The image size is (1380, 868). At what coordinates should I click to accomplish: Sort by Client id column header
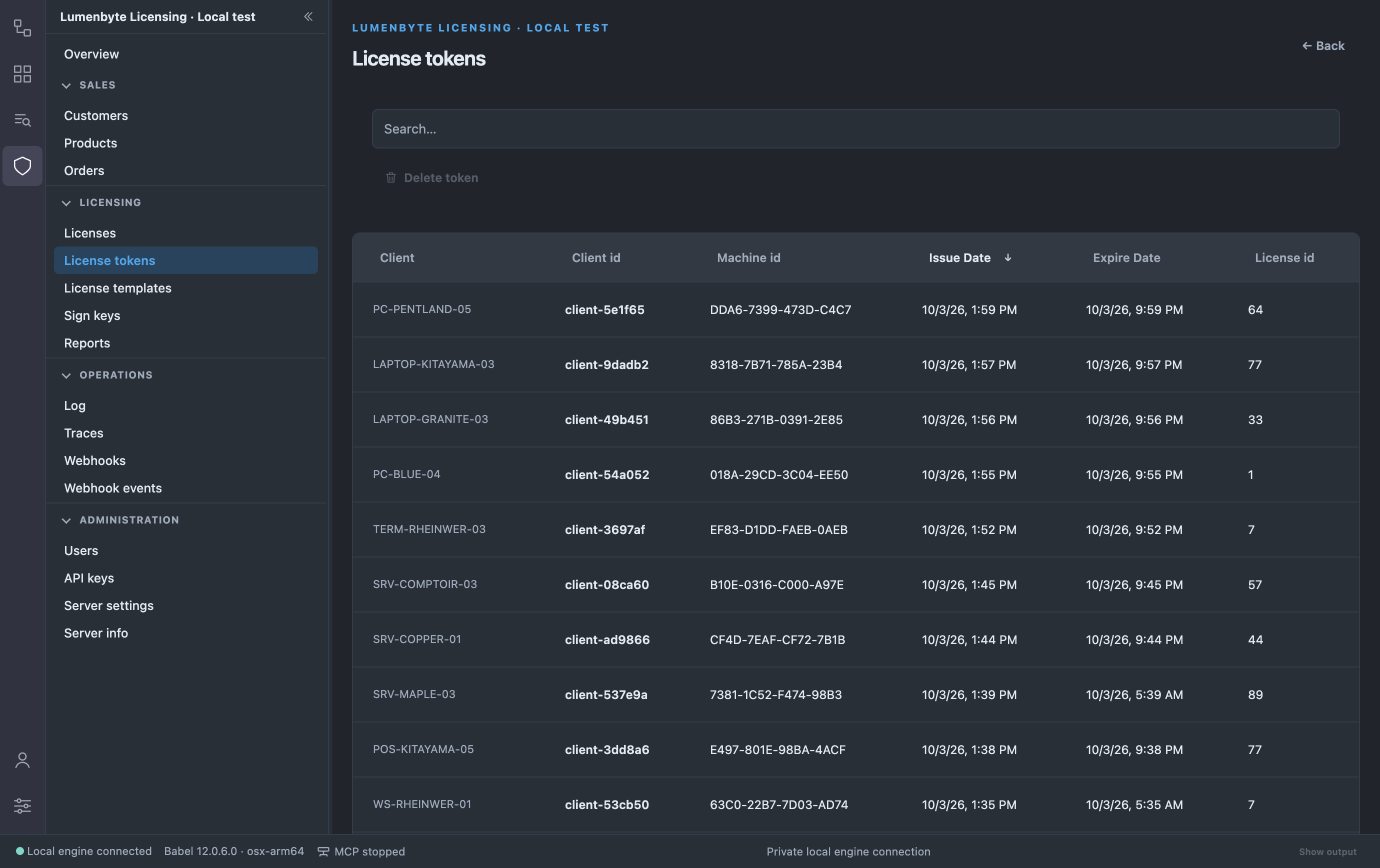coord(595,258)
